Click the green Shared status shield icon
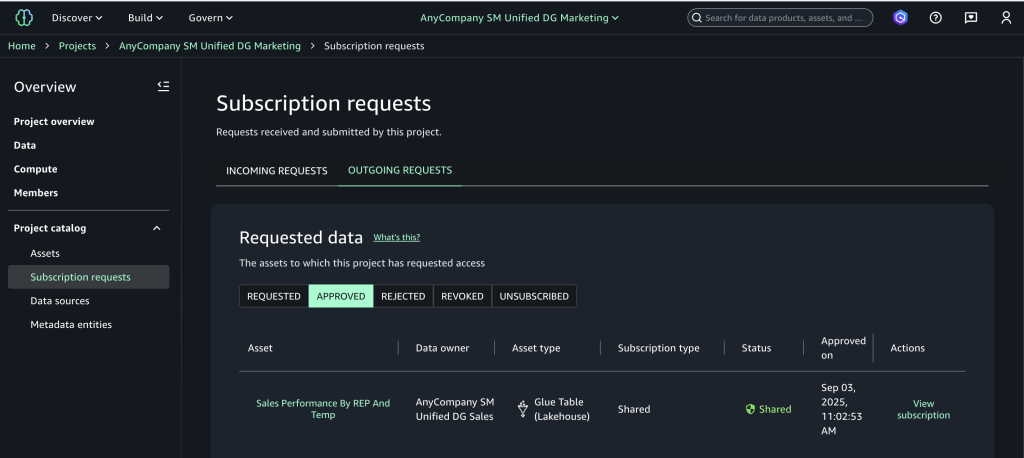Screen dimensions: 1024x458 pos(750,409)
